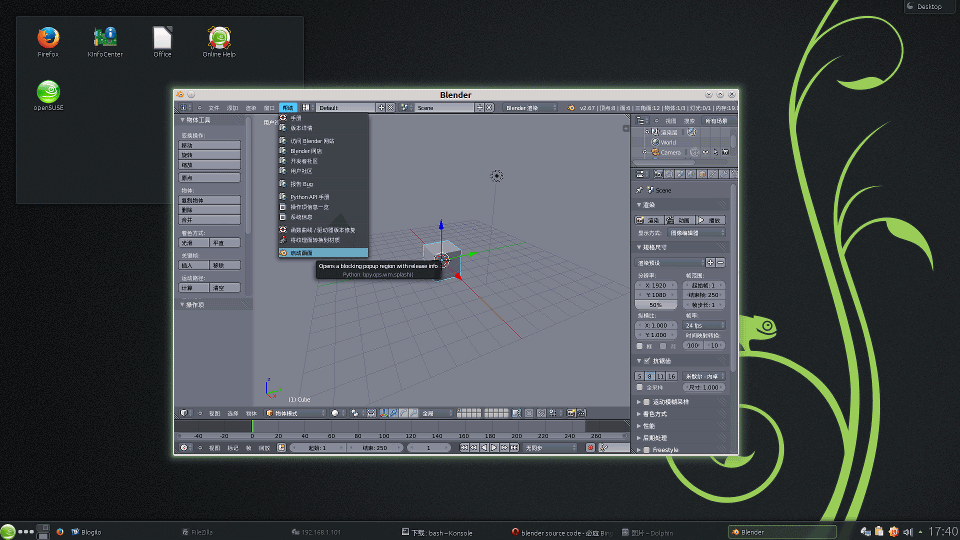Adjust the filter Size 1.000 slider

click(704, 388)
